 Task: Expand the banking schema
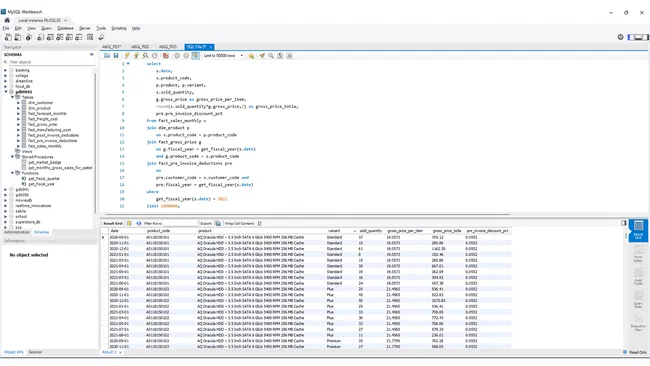click(5, 70)
